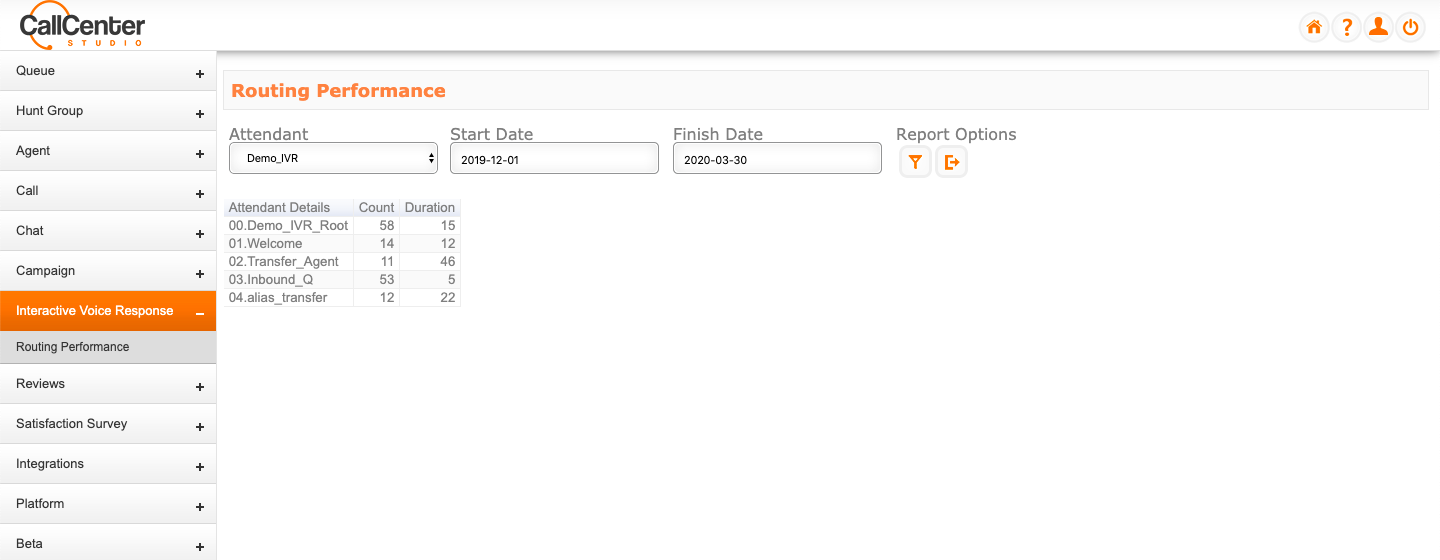Click the CallCenter Studio logo
This screenshot has width=1440, height=560.
click(x=82, y=26)
